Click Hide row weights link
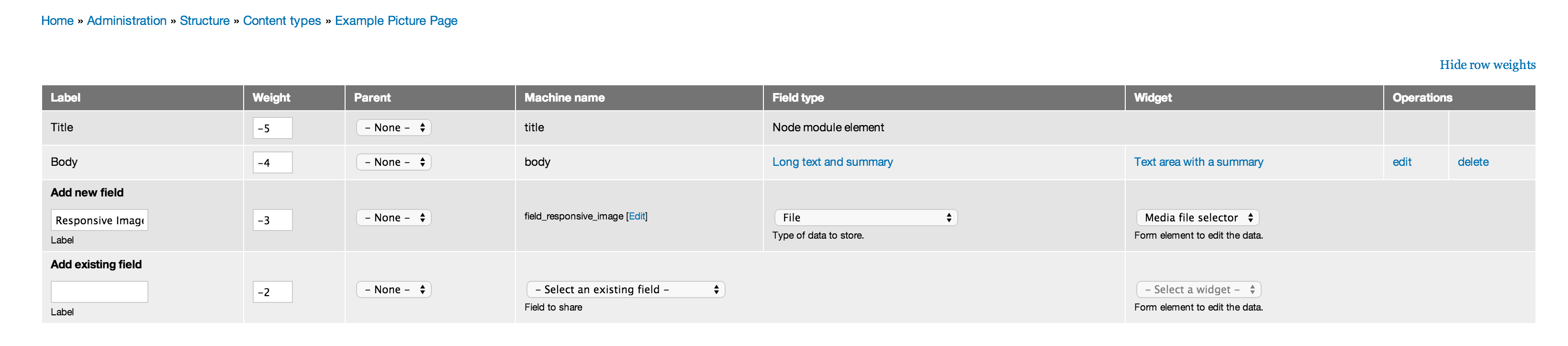 point(1487,65)
